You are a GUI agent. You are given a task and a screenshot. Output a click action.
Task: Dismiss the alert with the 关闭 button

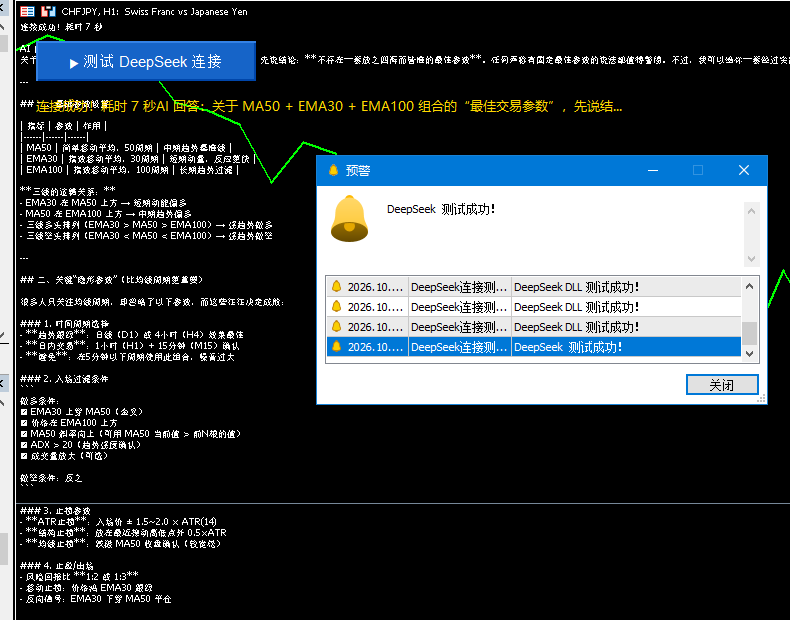(722, 385)
